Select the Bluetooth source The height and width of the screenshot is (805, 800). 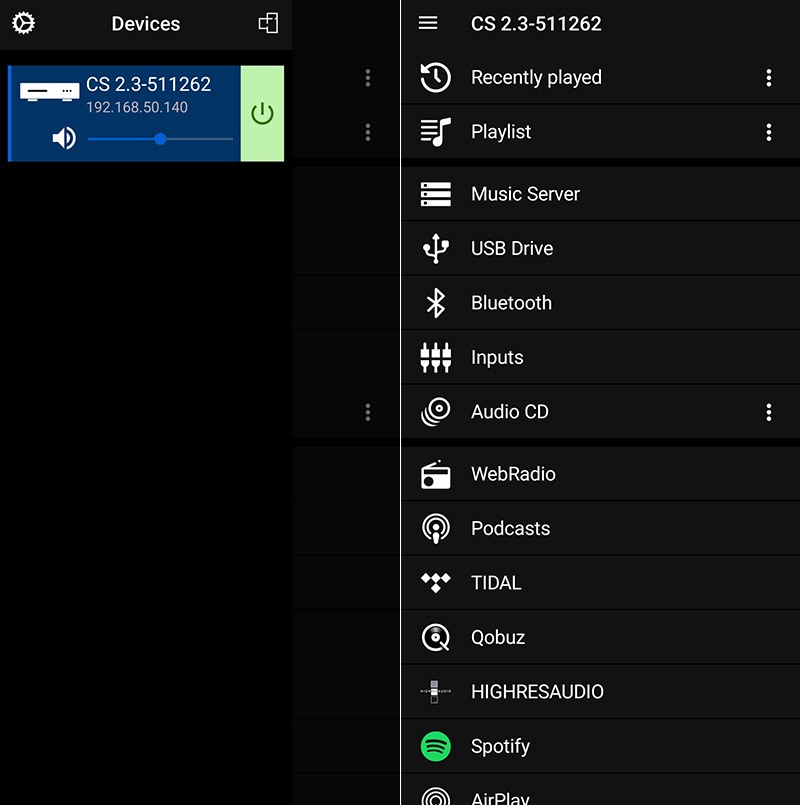click(x=600, y=303)
